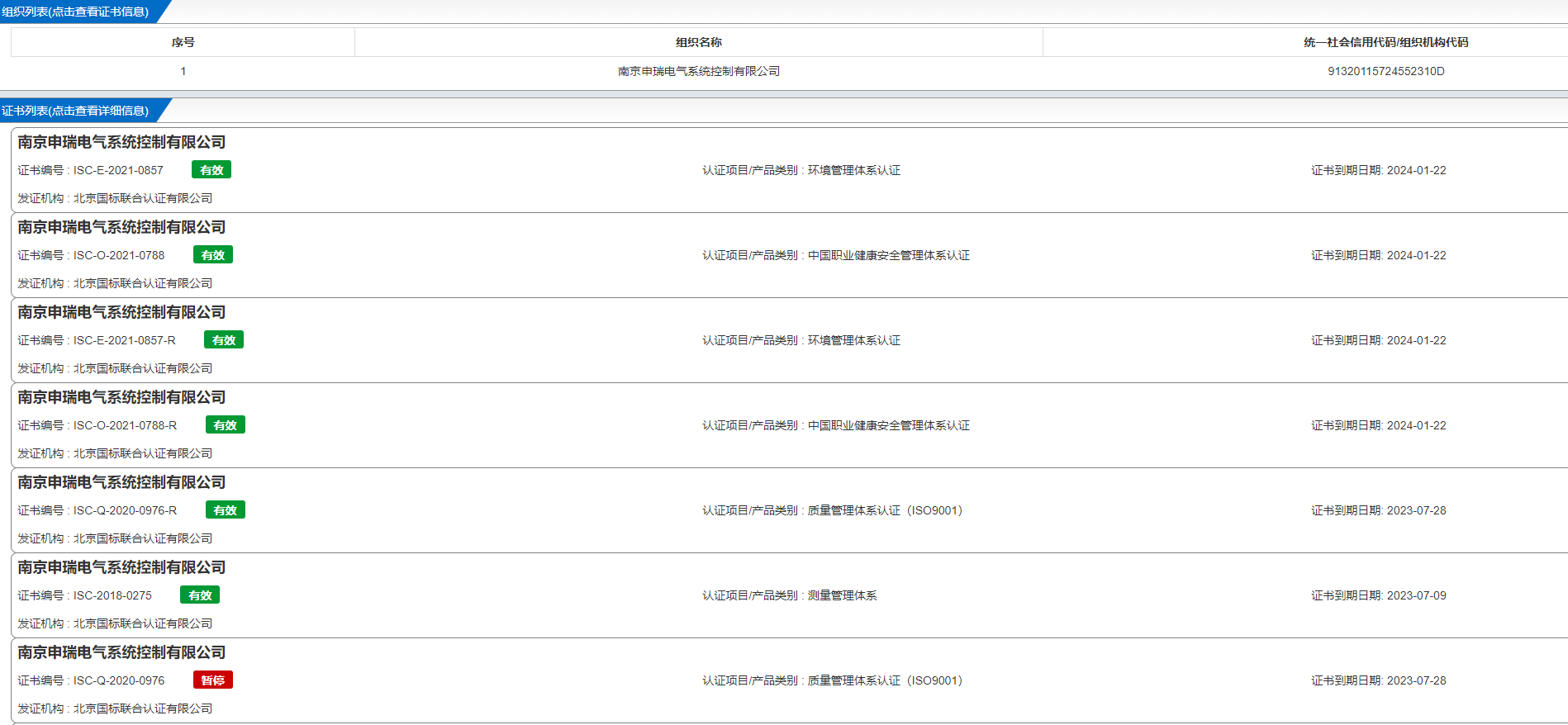Image resolution: width=1568 pixels, height=725 pixels.
Task: Click 质量管理体系认证 category of suspended ISC-Q-2020-0976
Action: pos(885,680)
